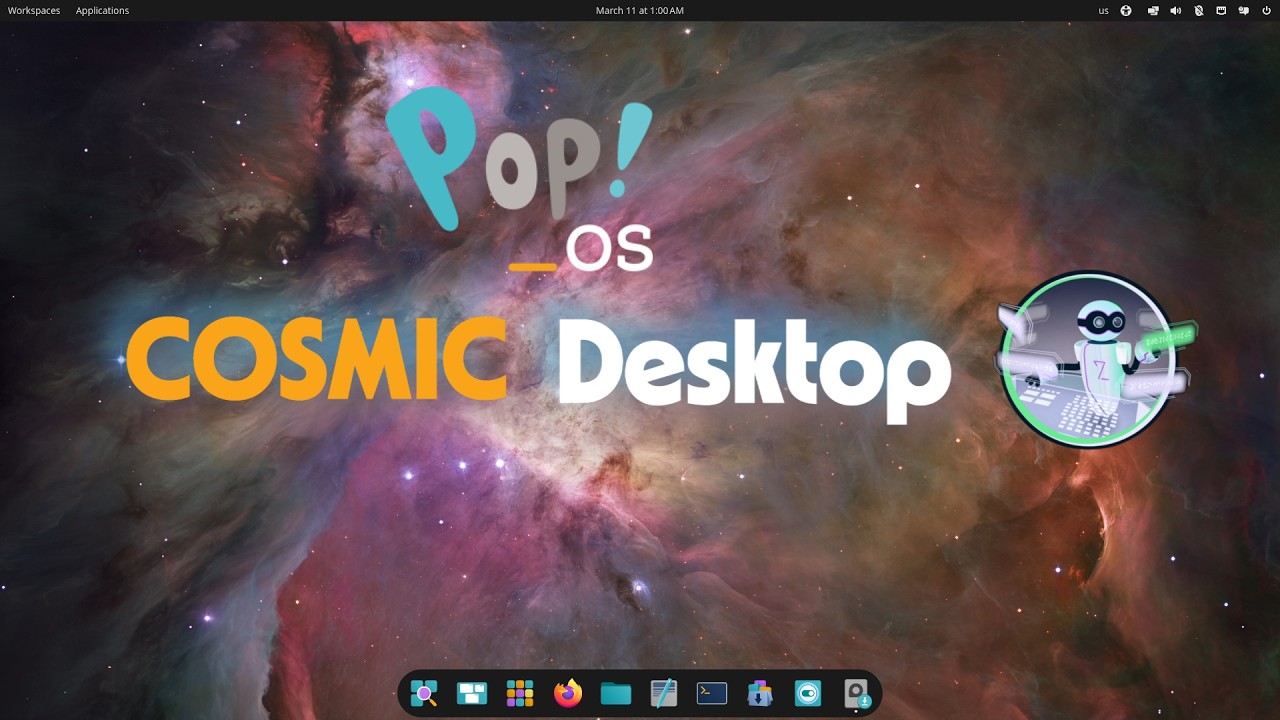This screenshot has width=1280, height=720.
Task: Open the accessibility applet in panel
Action: [x=1126, y=10]
